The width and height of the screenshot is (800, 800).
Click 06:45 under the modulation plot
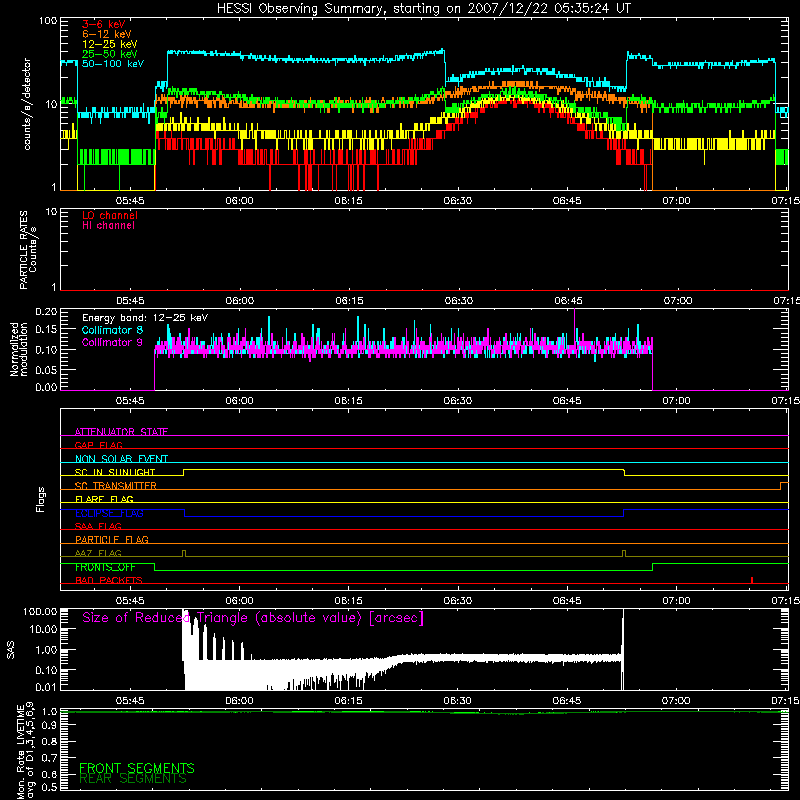[567, 401]
